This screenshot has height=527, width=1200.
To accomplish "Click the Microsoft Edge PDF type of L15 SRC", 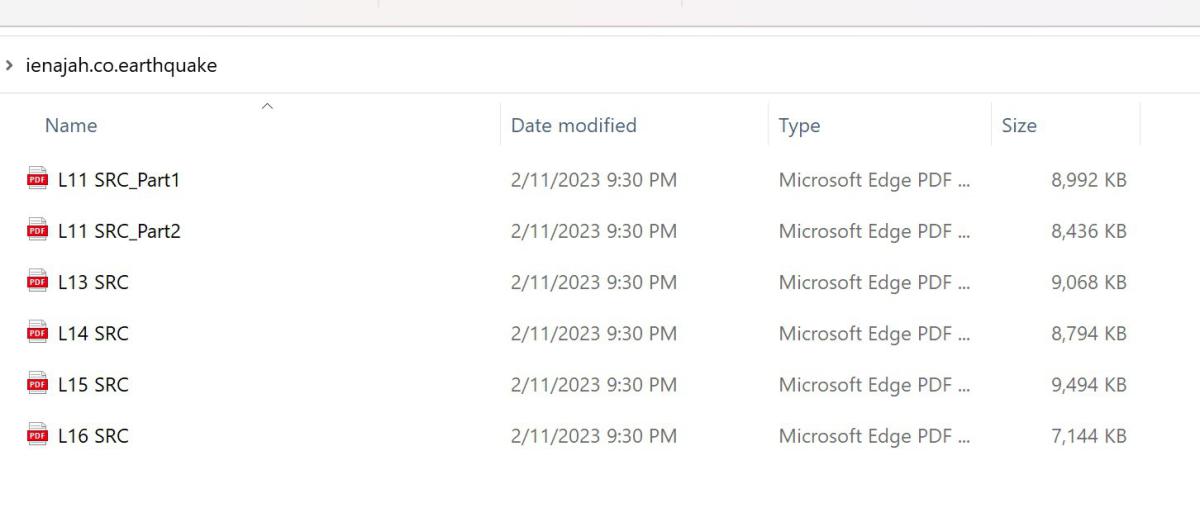I will [x=873, y=384].
